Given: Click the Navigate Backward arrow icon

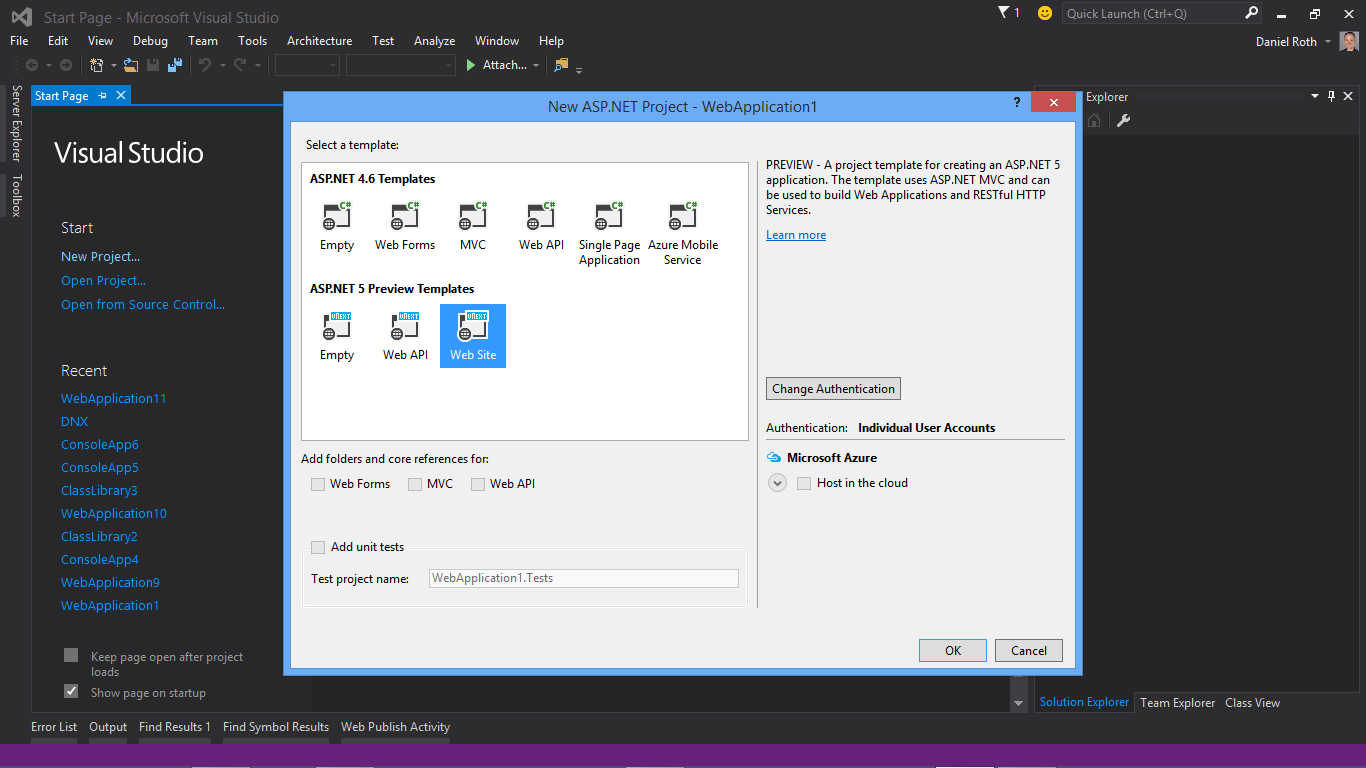Looking at the screenshot, I should point(32,65).
